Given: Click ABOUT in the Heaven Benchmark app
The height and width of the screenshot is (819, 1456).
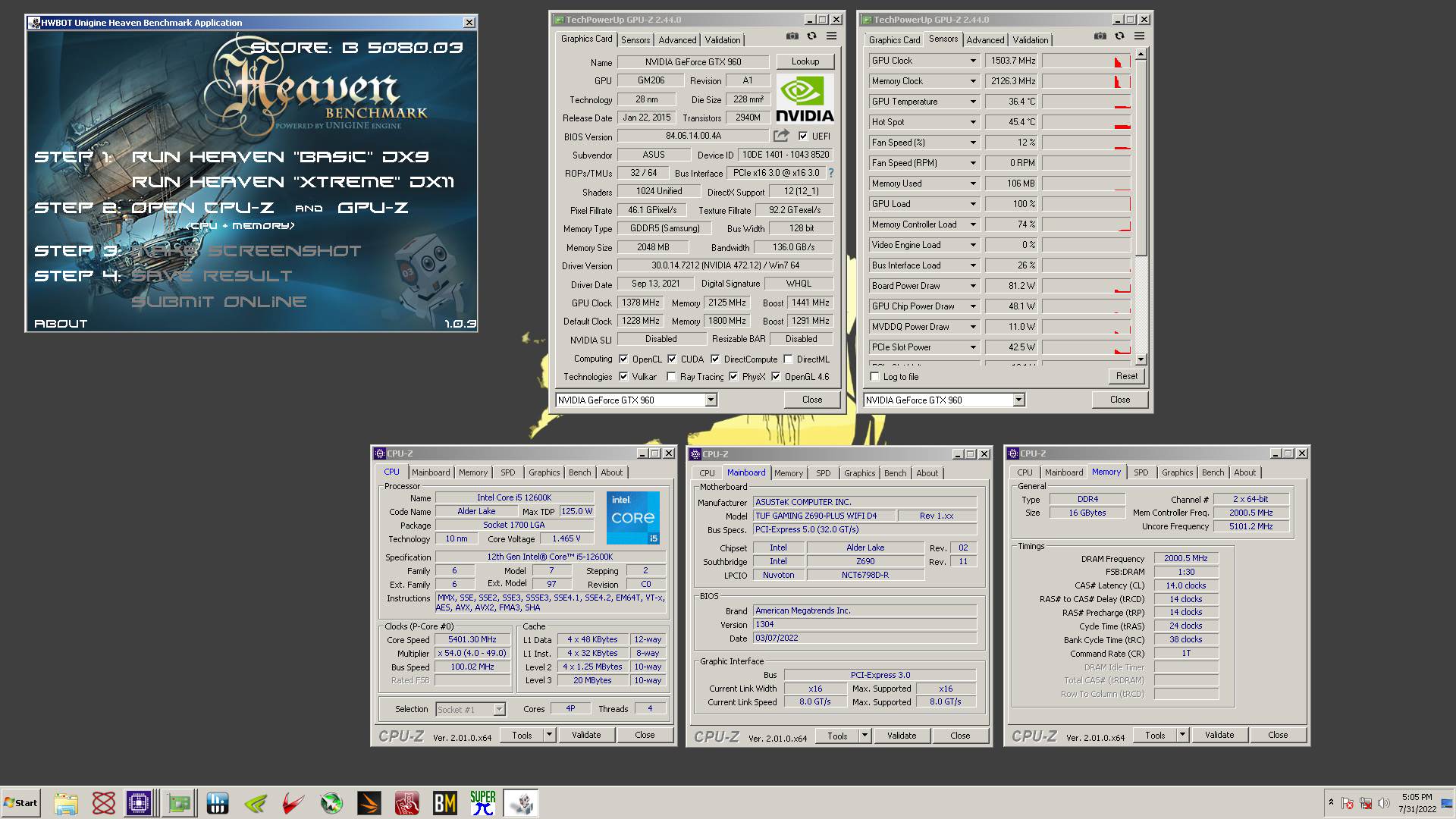Looking at the screenshot, I should point(61,323).
